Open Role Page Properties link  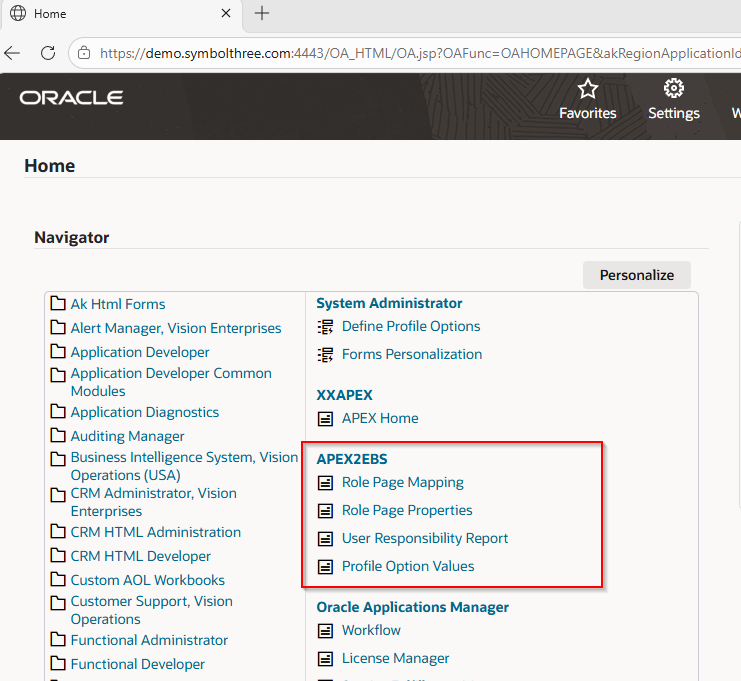point(407,510)
